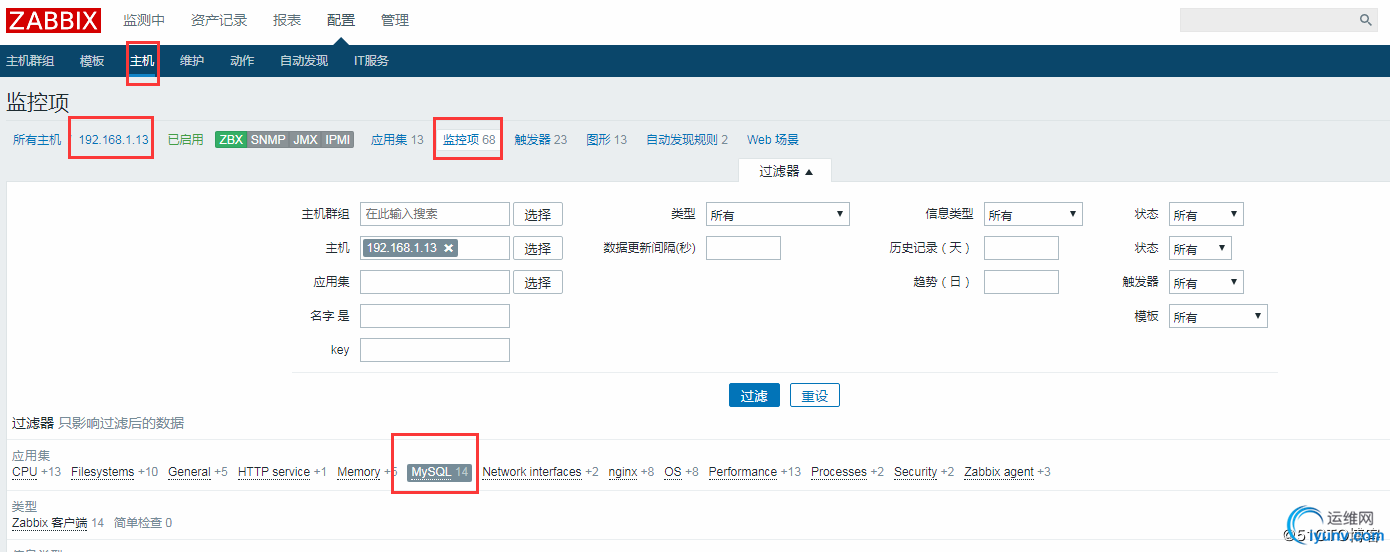The height and width of the screenshot is (552, 1390).
Task: Filter by OS application
Action: [673, 472]
